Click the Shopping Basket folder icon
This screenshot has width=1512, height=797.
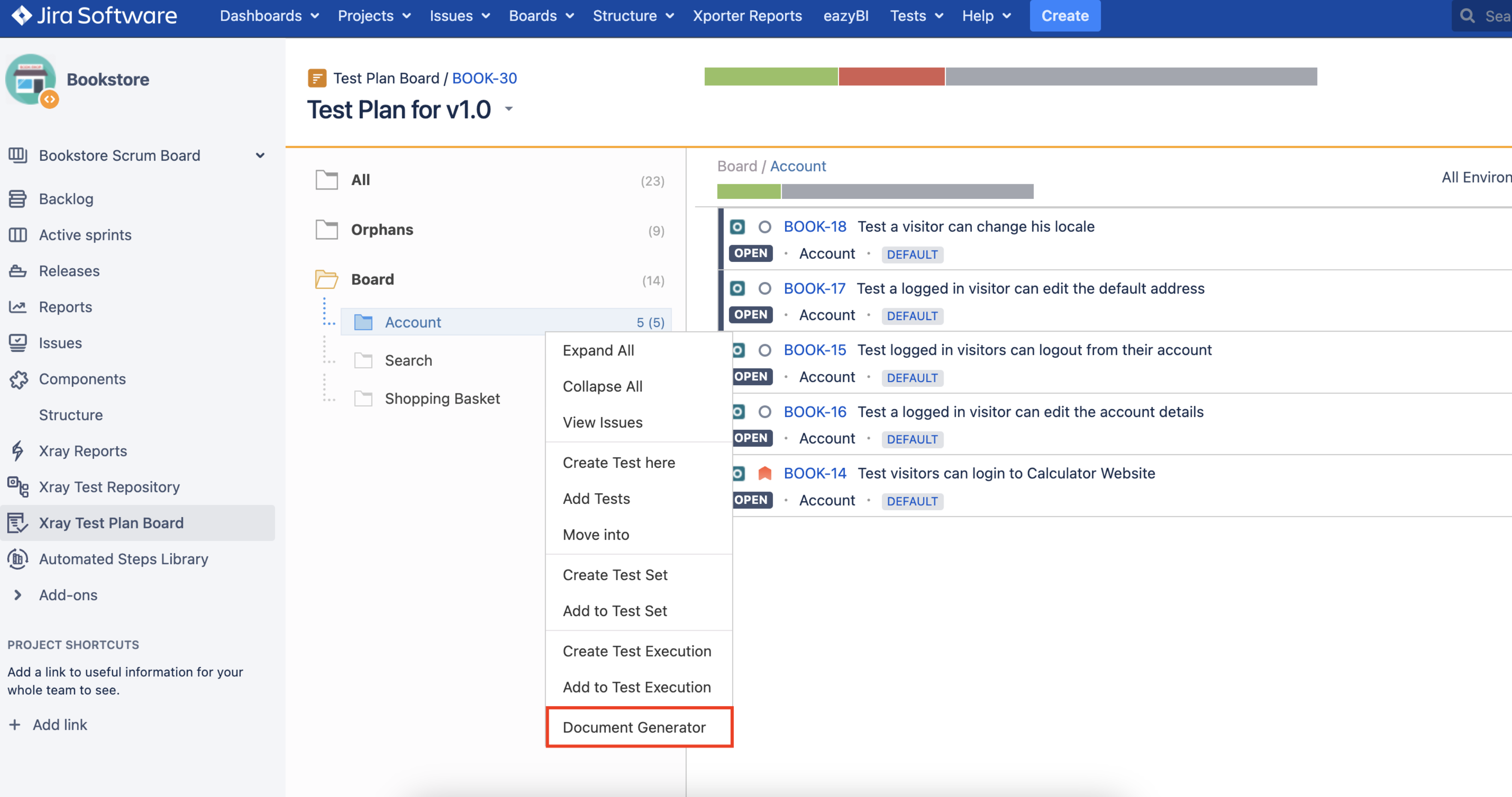pyautogui.click(x=363, y=398)
